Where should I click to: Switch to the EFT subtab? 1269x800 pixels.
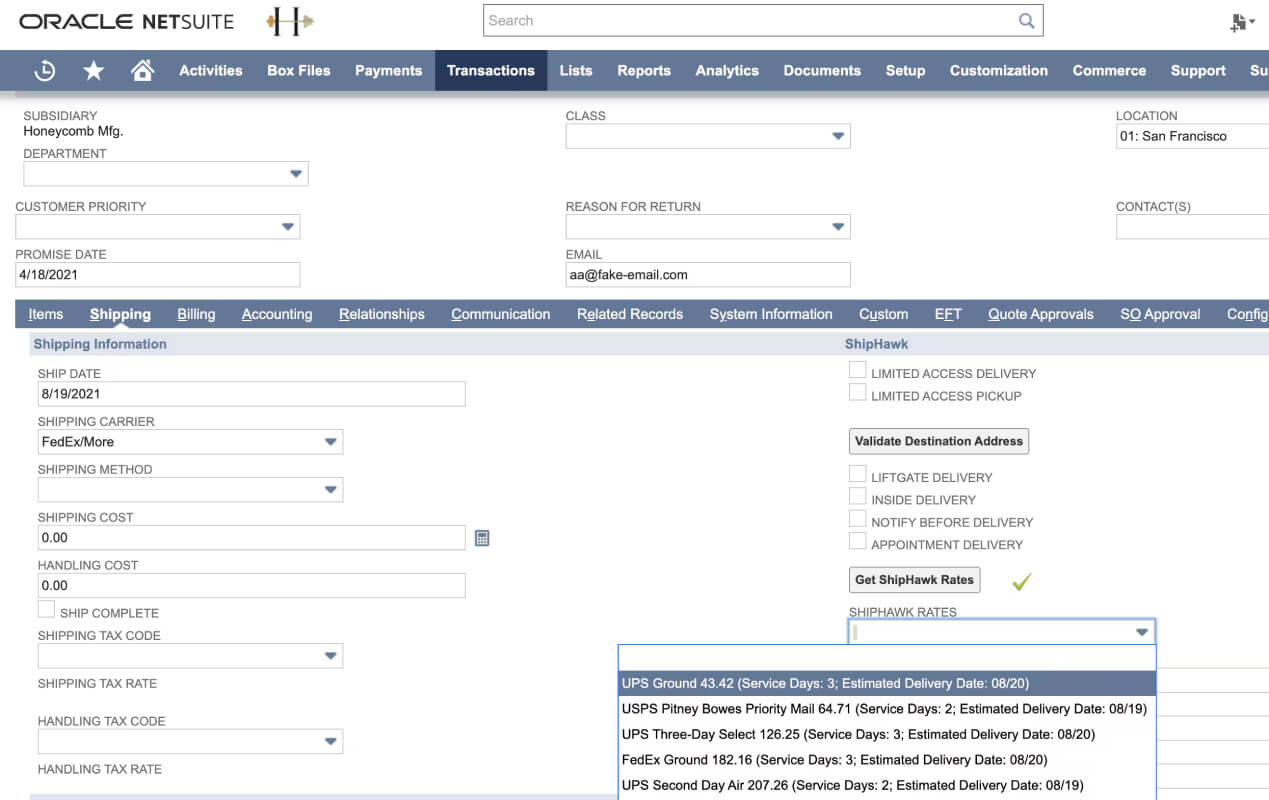[x=948, y=314]
